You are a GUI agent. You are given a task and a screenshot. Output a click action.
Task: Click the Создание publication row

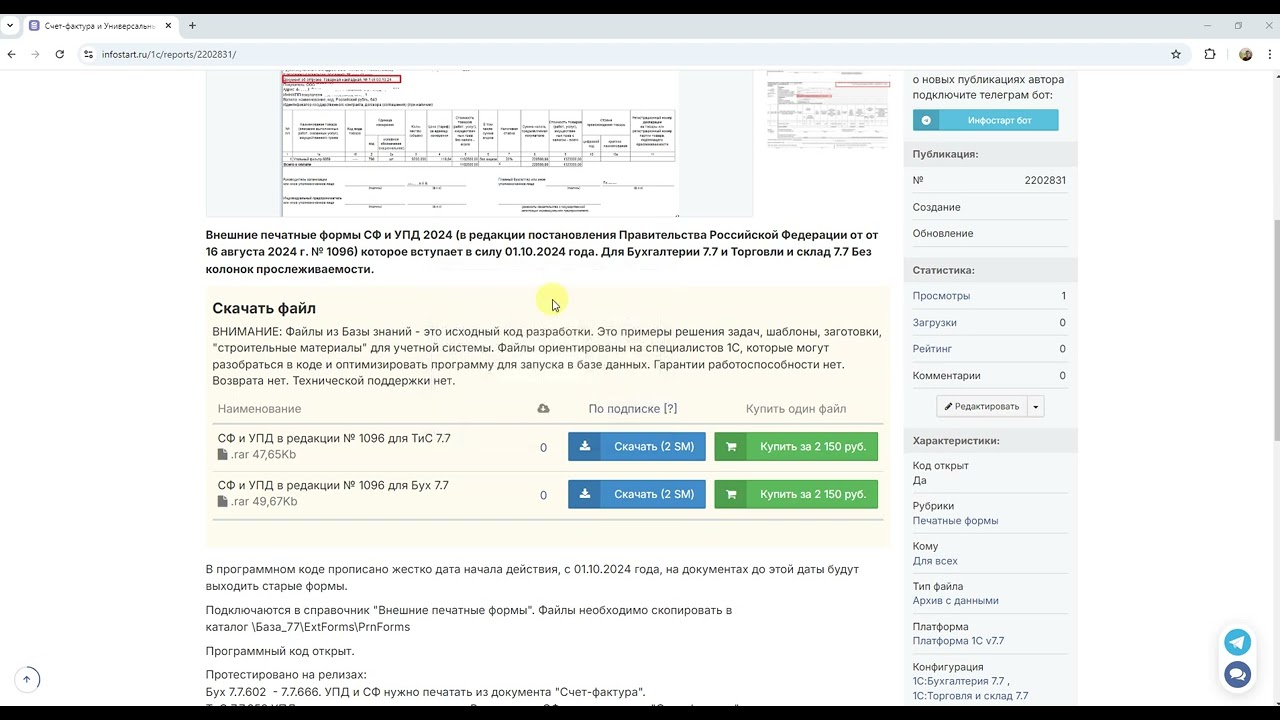[989, 207]
